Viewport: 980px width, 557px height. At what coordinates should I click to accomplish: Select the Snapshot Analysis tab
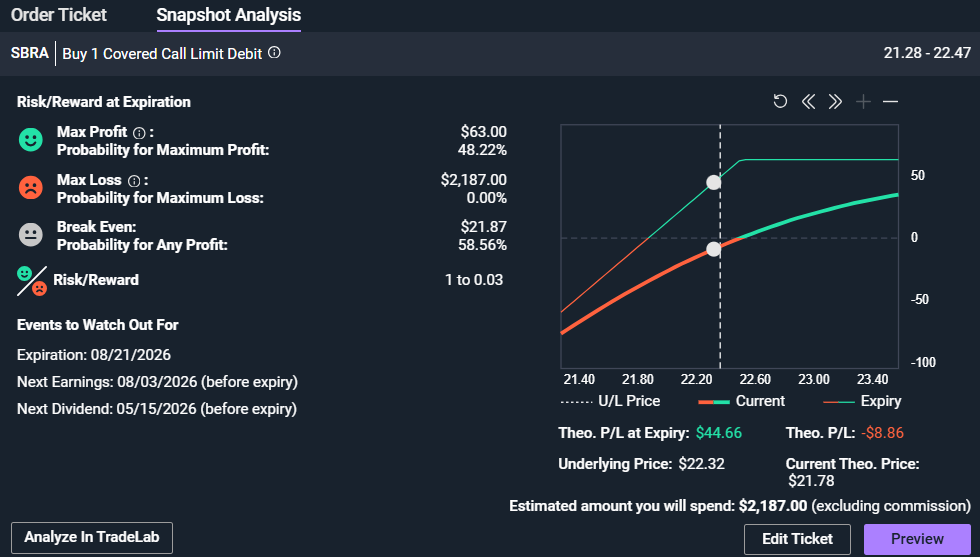229,15
